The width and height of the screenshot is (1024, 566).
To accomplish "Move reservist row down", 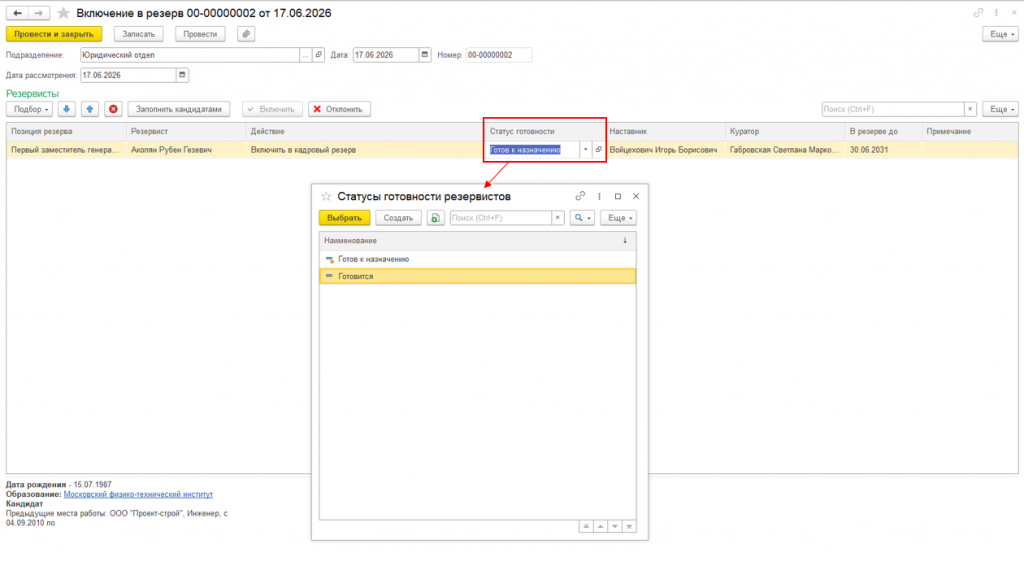I will pos(66,109).
